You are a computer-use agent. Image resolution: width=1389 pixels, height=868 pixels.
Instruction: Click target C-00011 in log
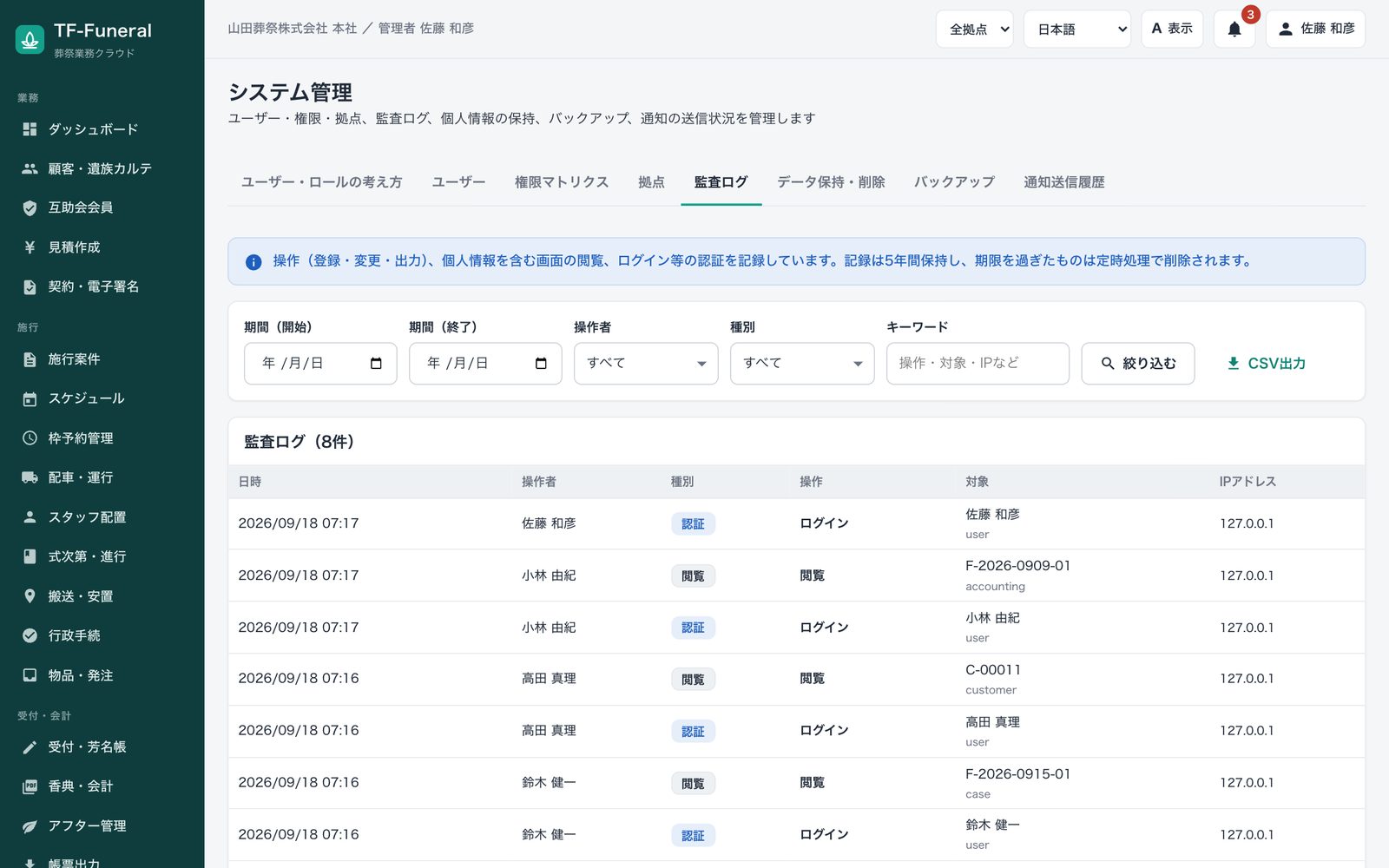coord(993,670)
